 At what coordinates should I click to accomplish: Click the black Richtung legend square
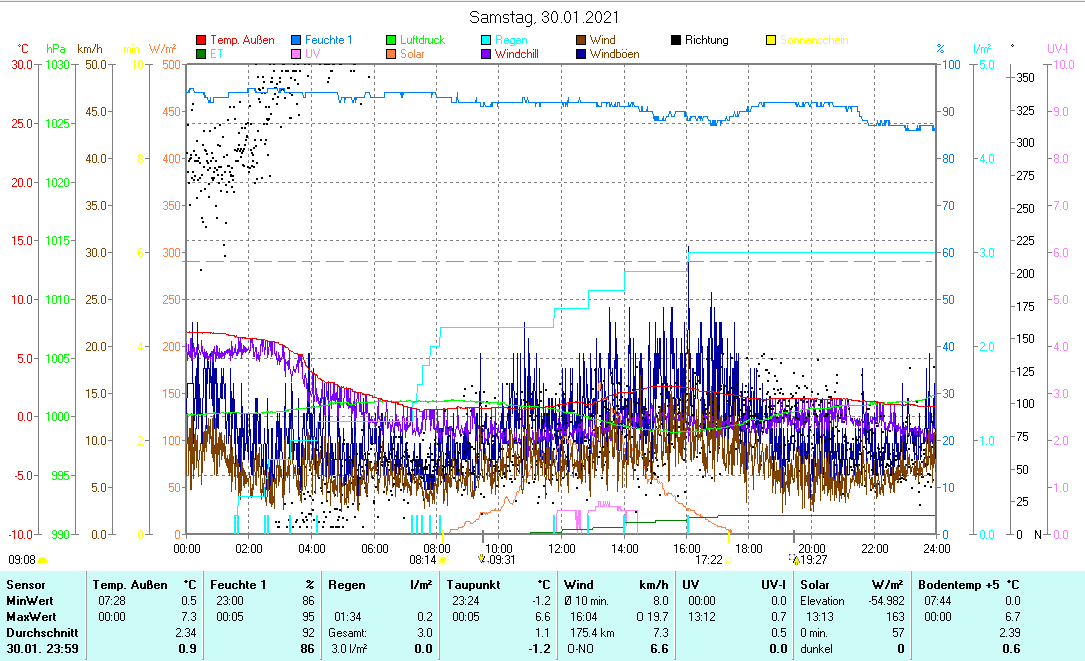pyautogui.click(x=676, y=41)
